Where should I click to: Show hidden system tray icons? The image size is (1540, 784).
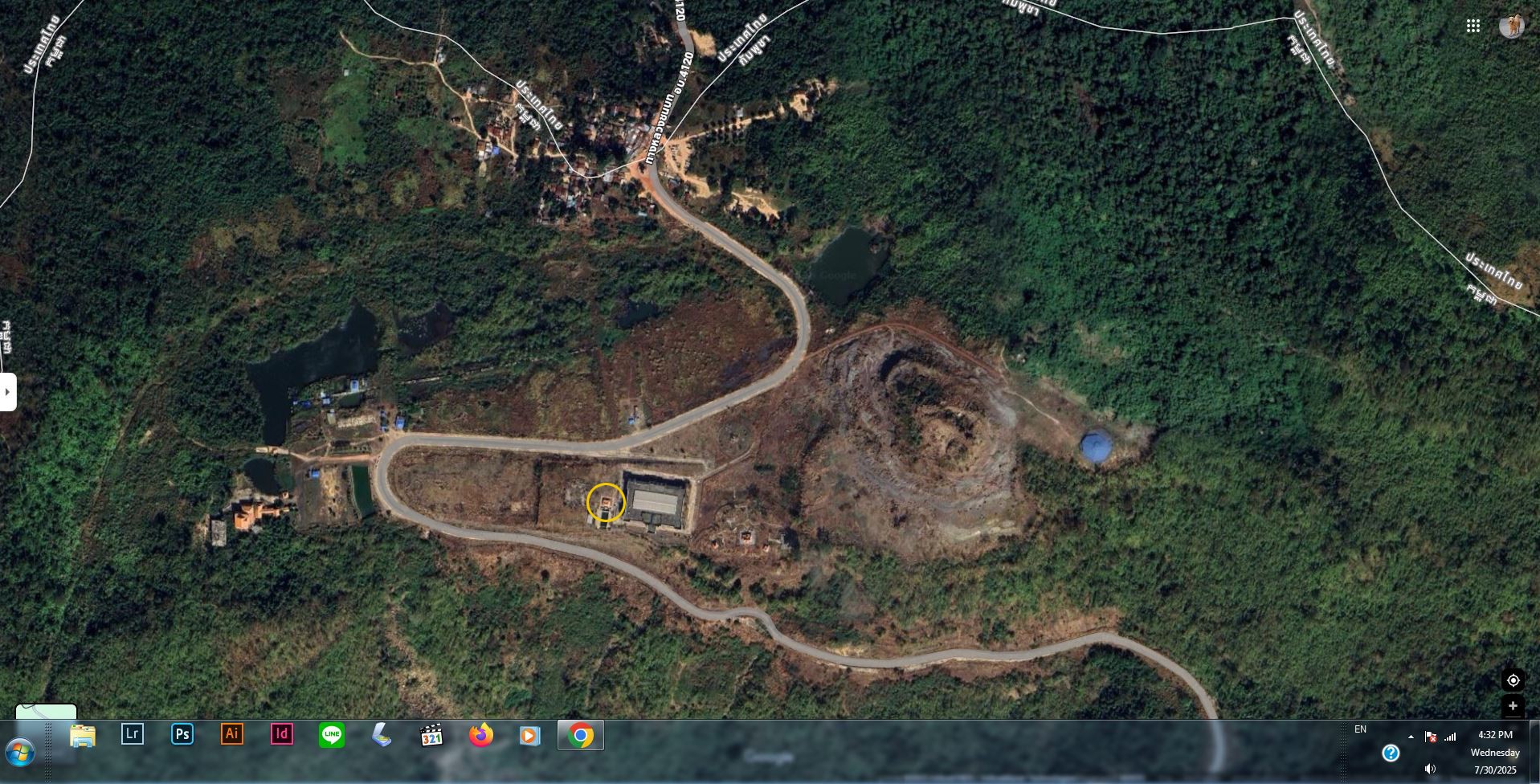pos(1411,737)
